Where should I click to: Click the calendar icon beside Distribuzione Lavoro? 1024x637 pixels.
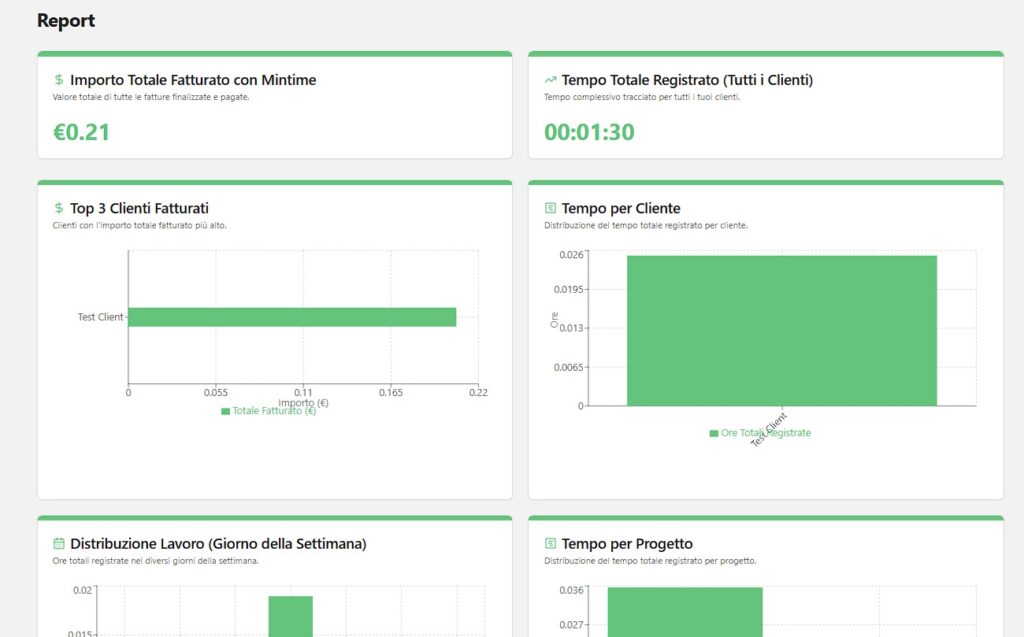tap(59, 543)
